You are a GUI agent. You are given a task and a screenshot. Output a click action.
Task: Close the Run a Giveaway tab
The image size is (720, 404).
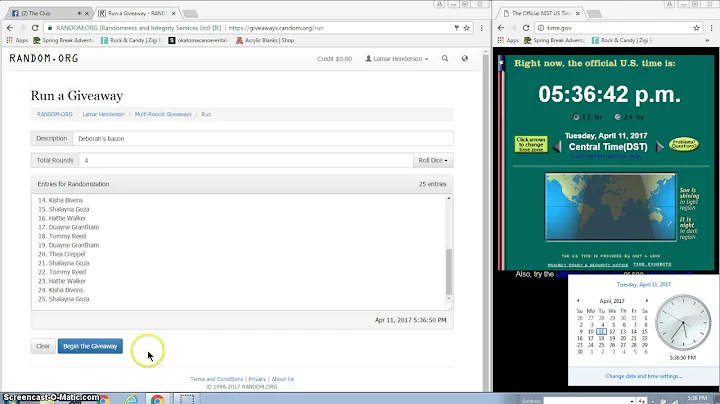(x=174, y=13)
